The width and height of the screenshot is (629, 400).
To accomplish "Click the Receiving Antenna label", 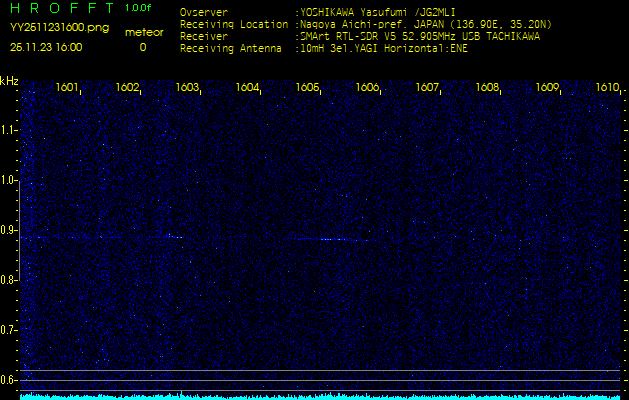I will tap(231, 49).
